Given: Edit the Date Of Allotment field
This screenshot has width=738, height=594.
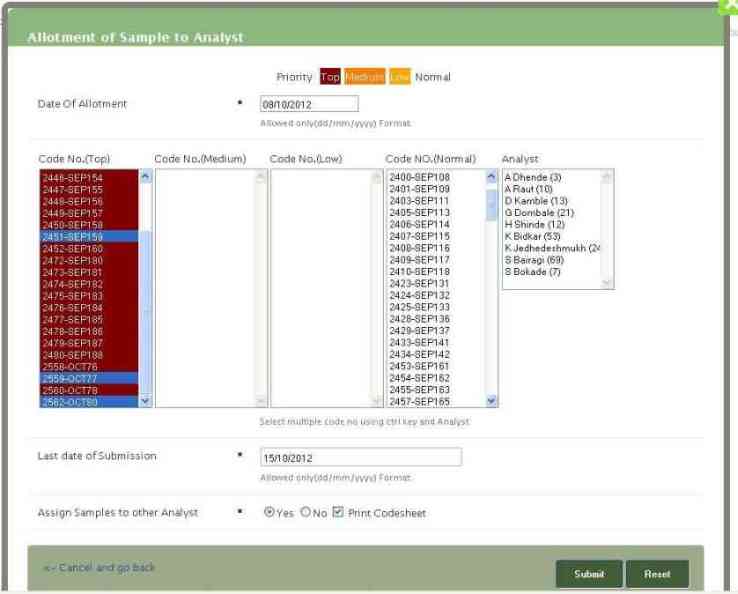Looking at the screenshot, I should click(x=308, y=103).
